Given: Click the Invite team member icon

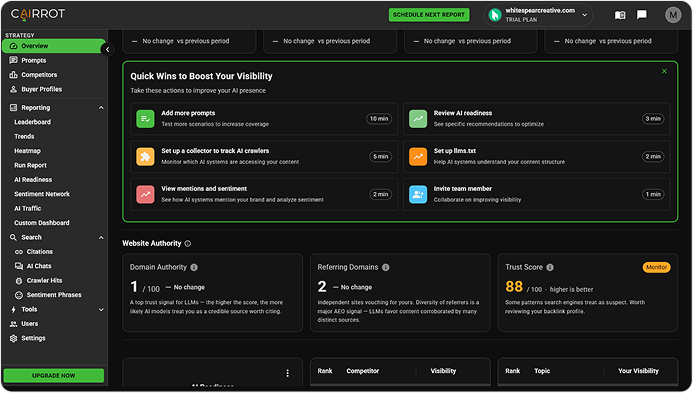Looking at the screenshot, I should coord(418,195).
